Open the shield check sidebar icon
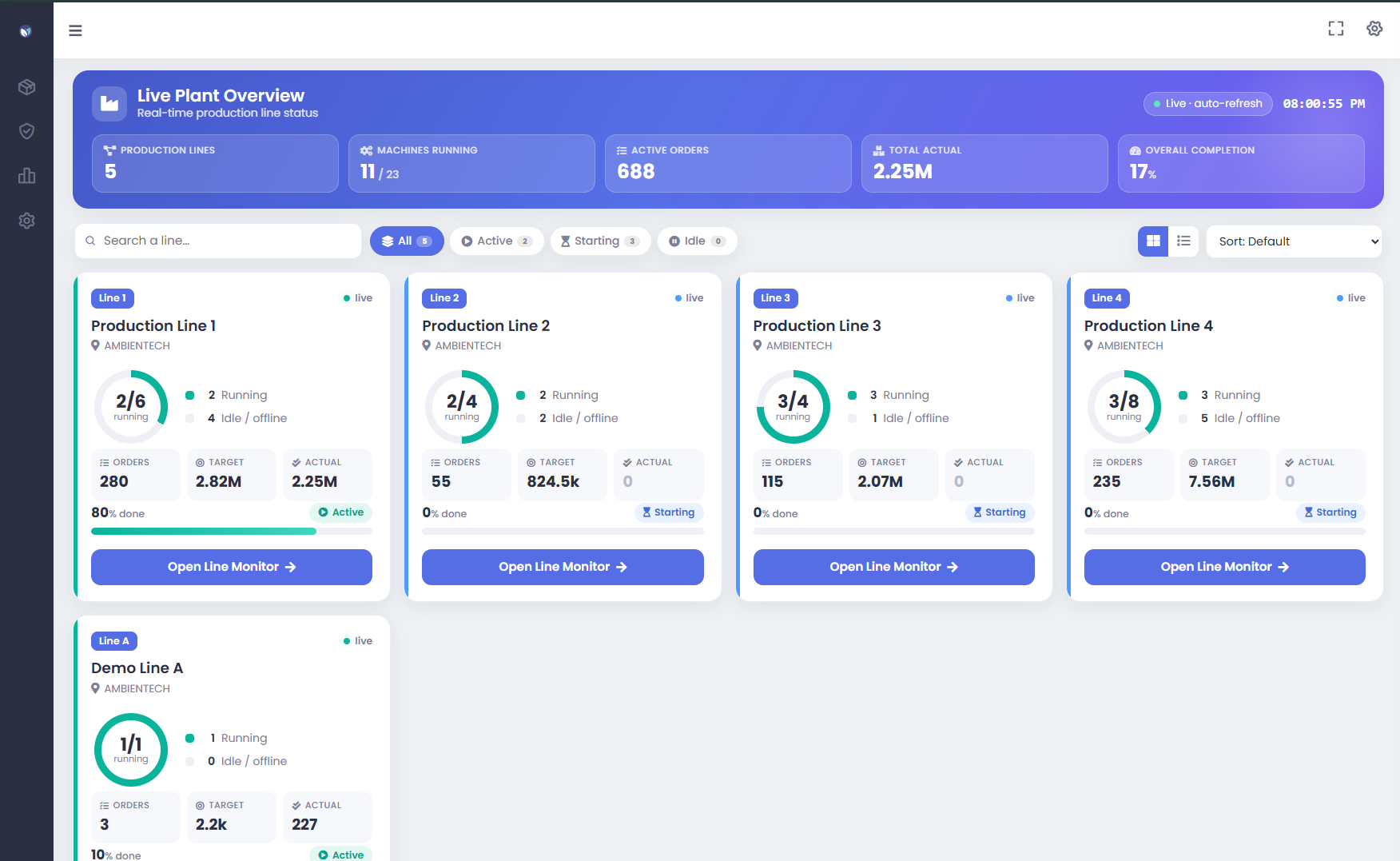The width and height of the screenshot is (1400, 861). click(x=26, y=131)
